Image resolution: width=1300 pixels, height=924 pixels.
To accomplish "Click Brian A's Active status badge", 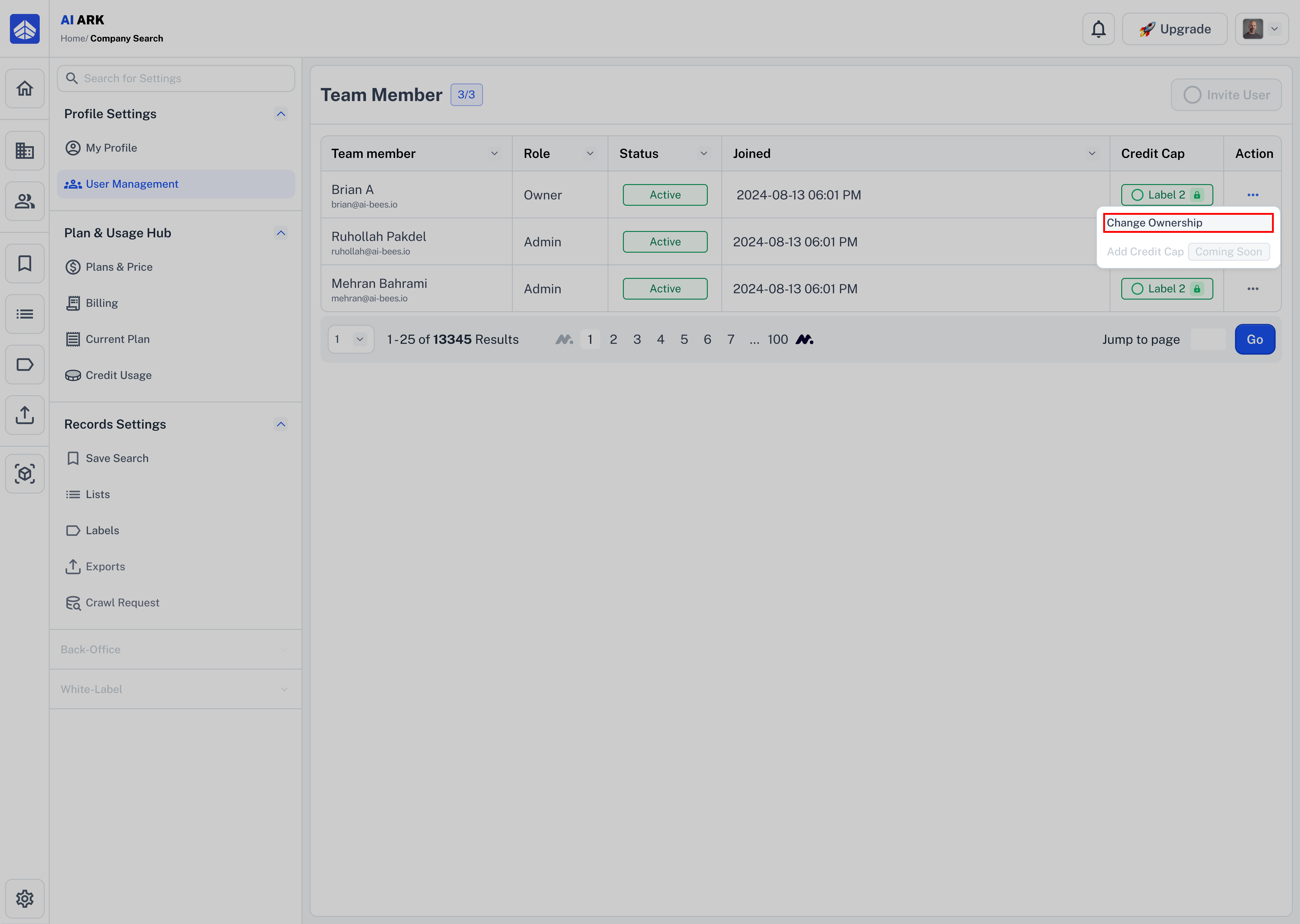I will tap(665, 195).
